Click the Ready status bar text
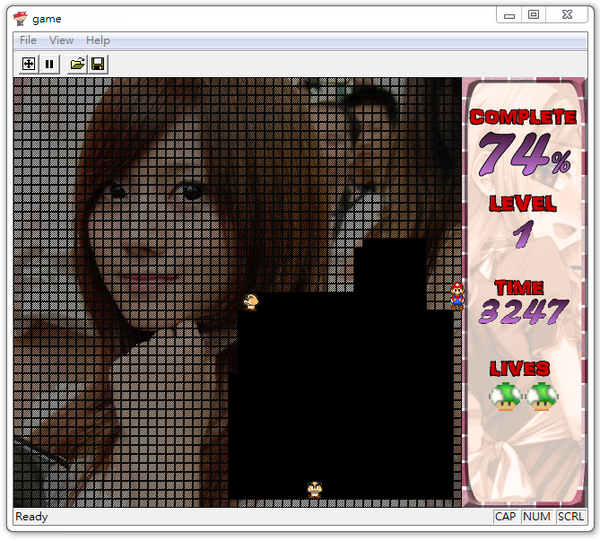Viewport: 600px width, 541px height. click(31, 517)
